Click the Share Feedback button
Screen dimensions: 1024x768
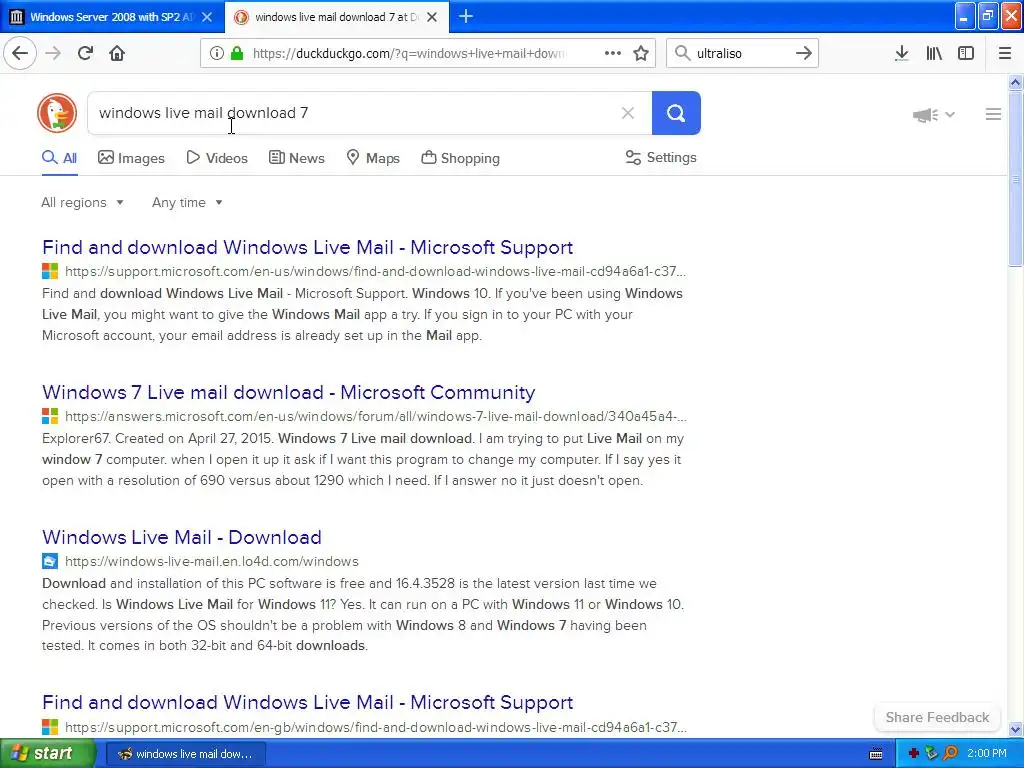coord(937,717)
